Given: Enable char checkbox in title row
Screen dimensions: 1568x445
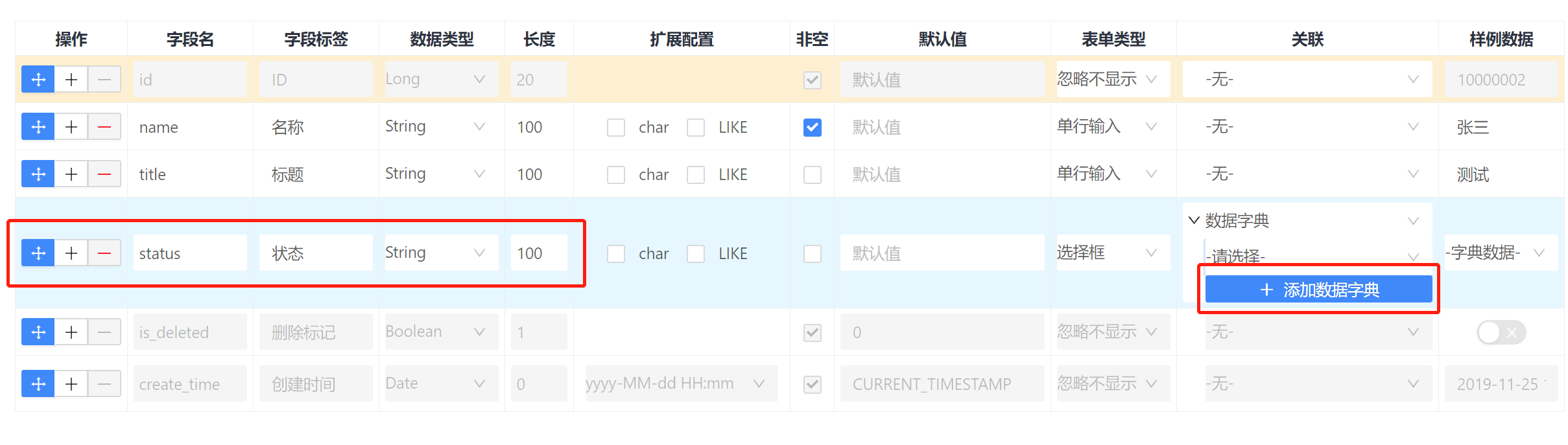Looking at the screenshot, I should pos(616,175).
